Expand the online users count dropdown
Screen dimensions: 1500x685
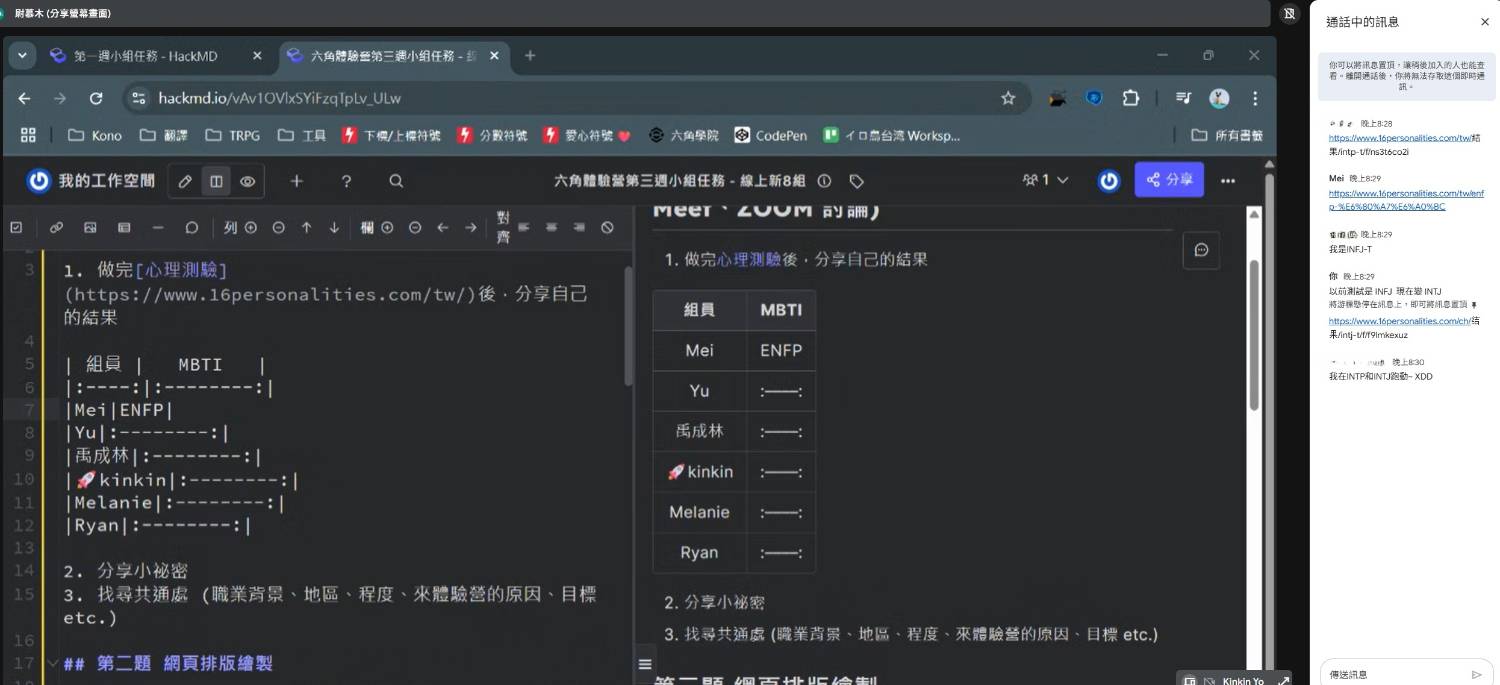tap(1046, 180)
